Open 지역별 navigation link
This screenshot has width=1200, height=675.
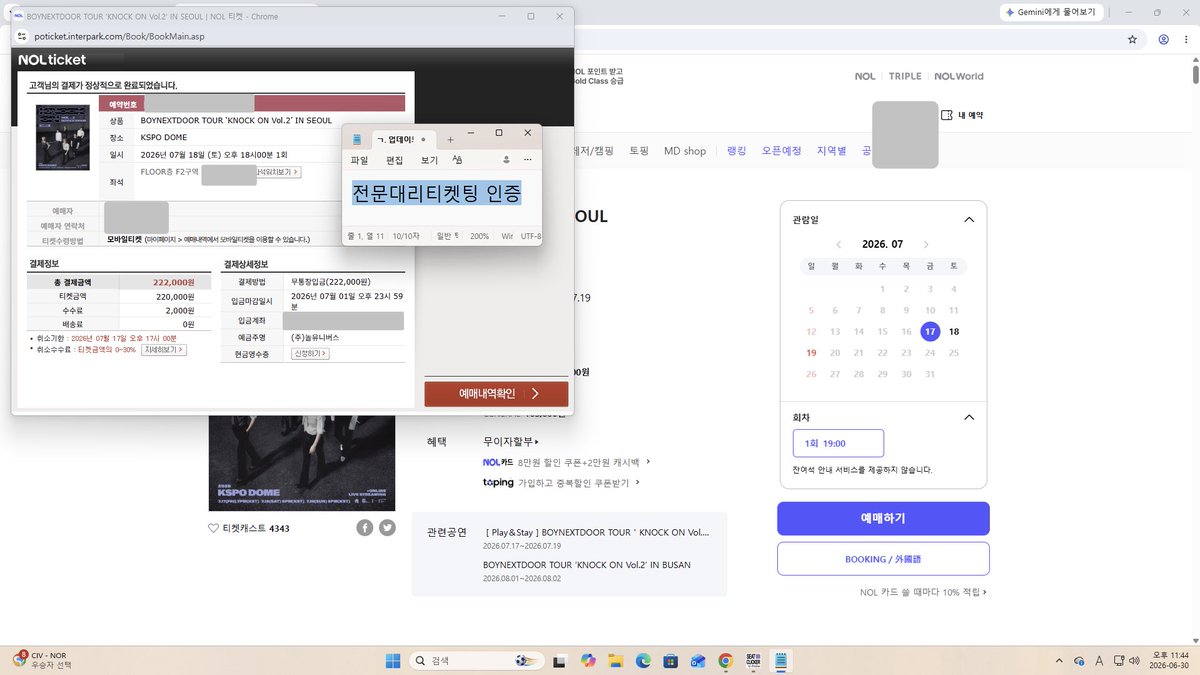(x=831, y=151)
